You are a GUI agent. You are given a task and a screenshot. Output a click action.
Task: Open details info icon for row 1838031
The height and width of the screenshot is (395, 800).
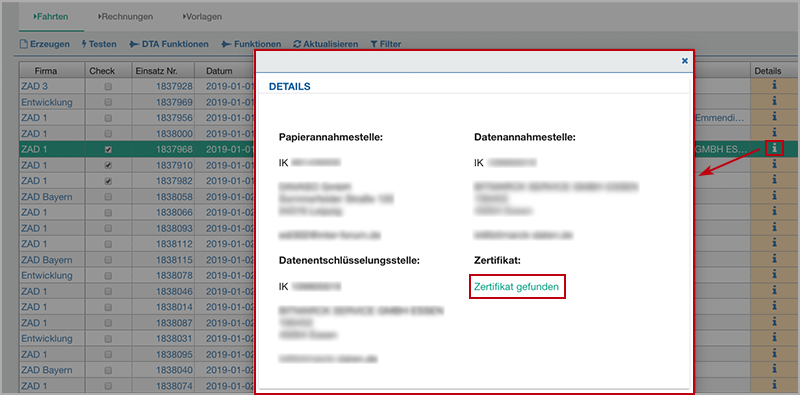coord(774,338)
